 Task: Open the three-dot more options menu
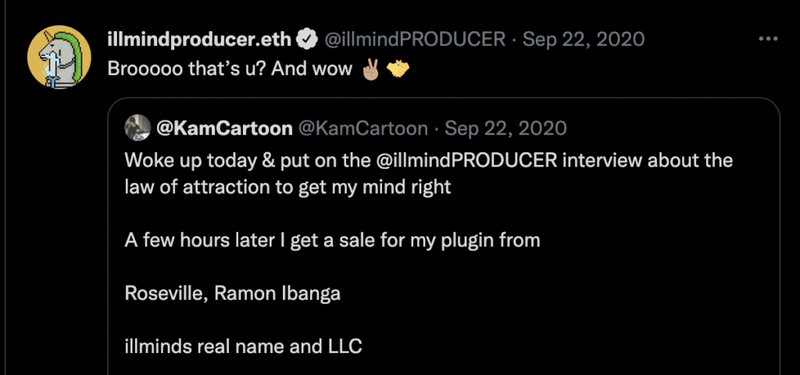pyautogui.click(x=768, y=39)
